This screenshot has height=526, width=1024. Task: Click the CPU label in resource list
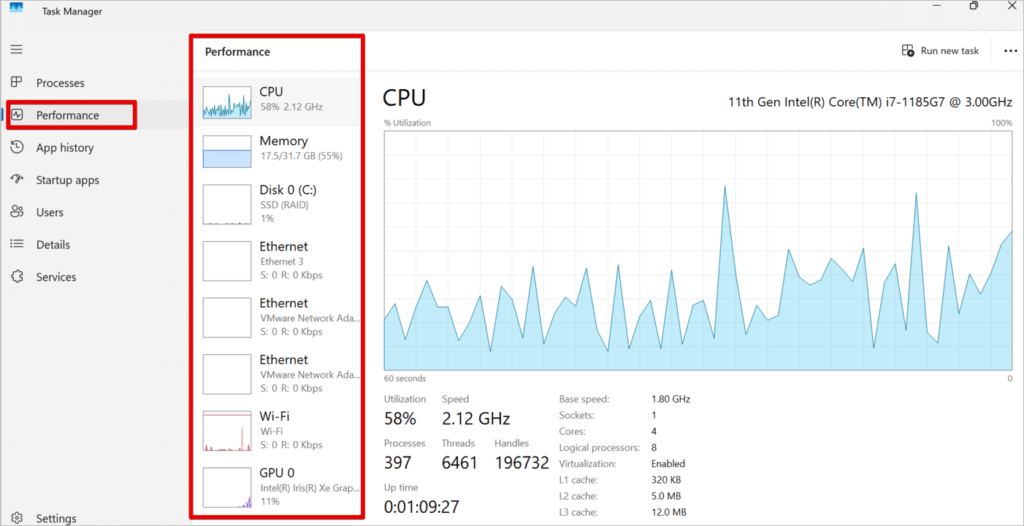coord(271,91)
